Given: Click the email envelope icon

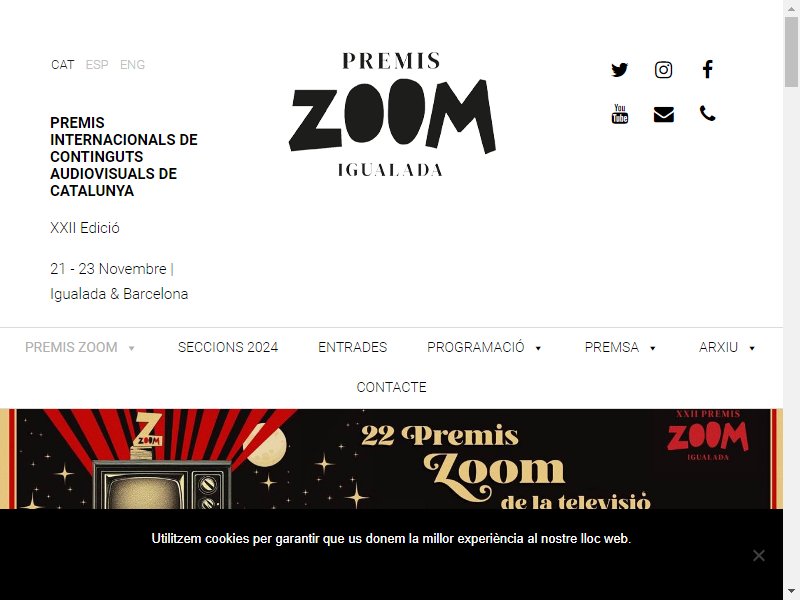Looking at the screenshot, I should tap(663, 114).
